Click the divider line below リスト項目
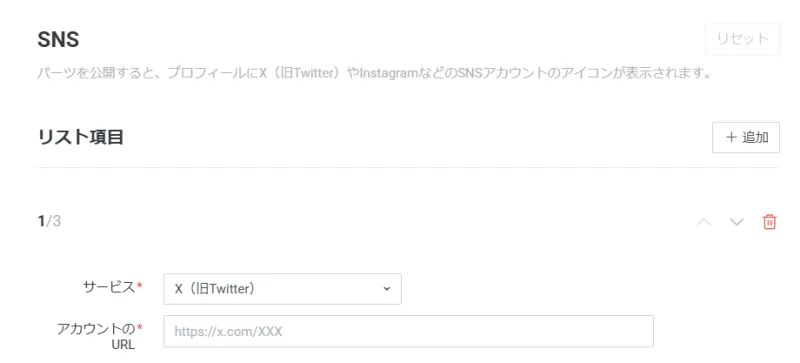Viewport: 800px width, 363px height. pyautogui.click(x=408, y=167)
